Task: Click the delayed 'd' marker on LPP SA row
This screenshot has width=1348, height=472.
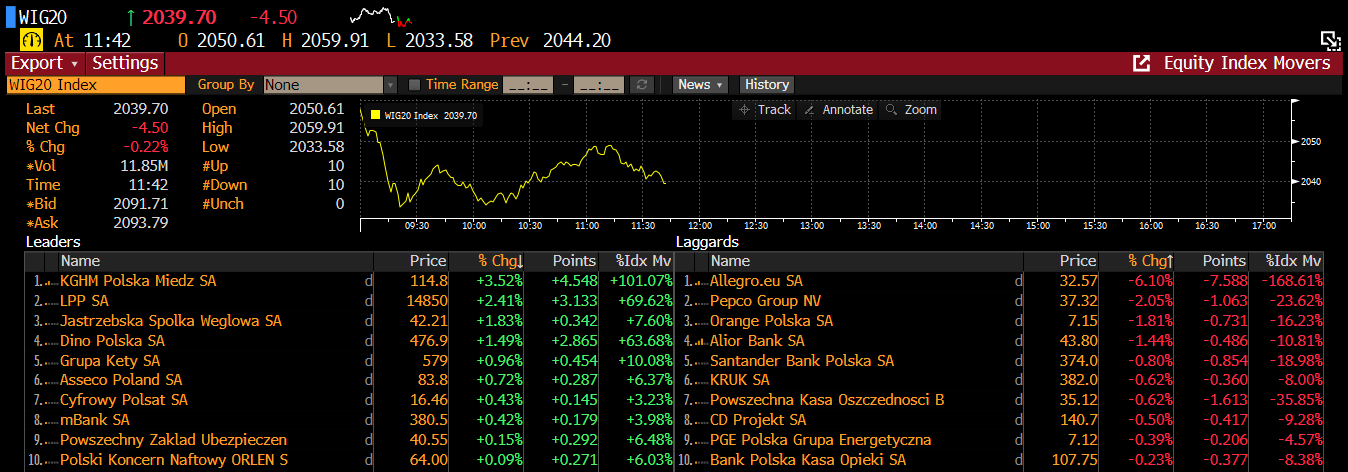Action: [x=368, y=301]
